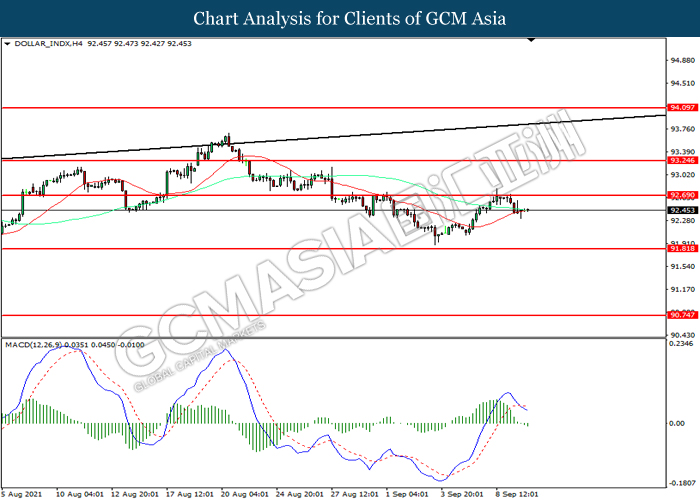Click the 5 Aug 2021 date label
Viewport: 700px width, 500px height.
[22, 494]
